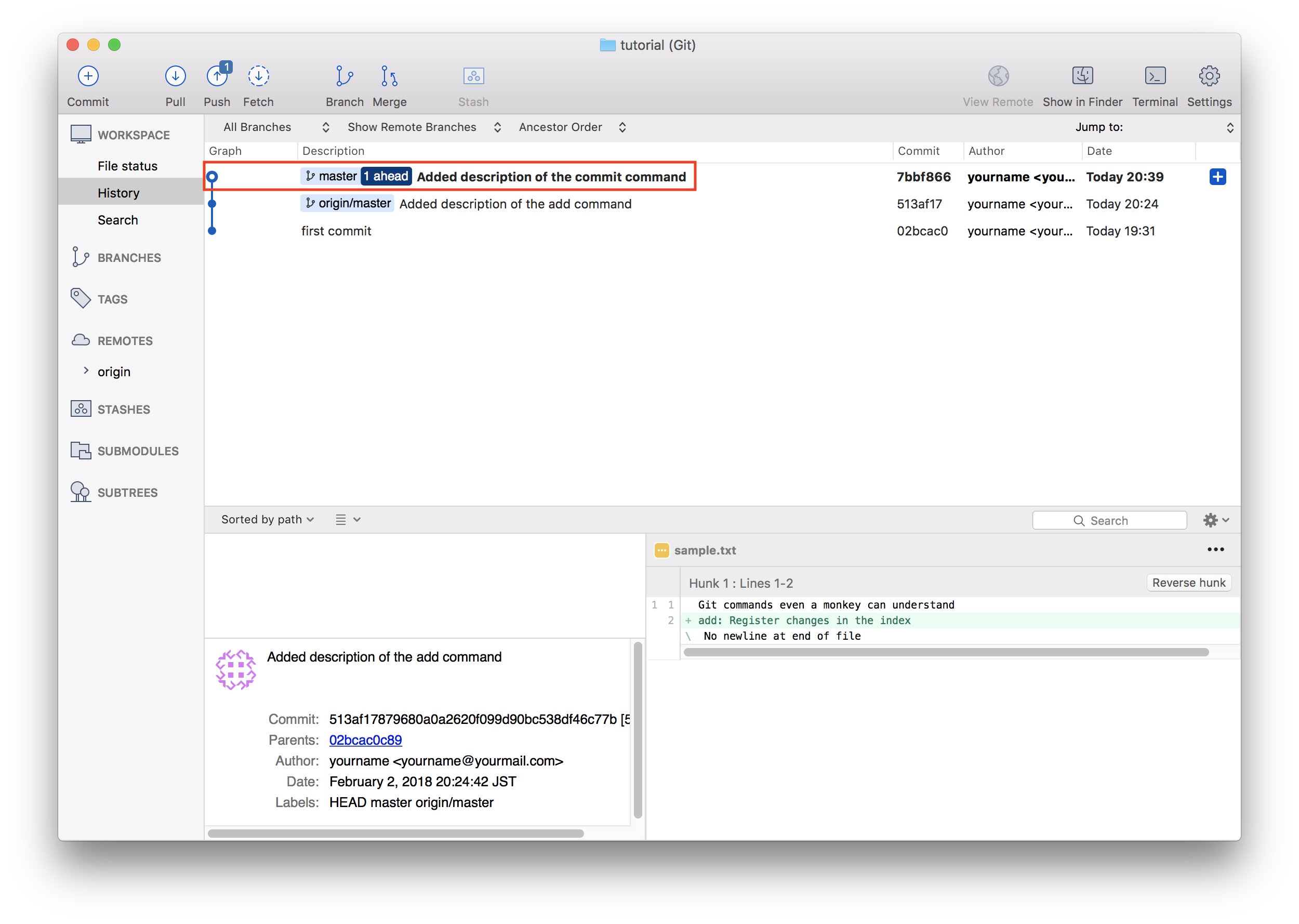Click the graph node for first commit
Screen dimensions: 1299x924
pos(212,231)
